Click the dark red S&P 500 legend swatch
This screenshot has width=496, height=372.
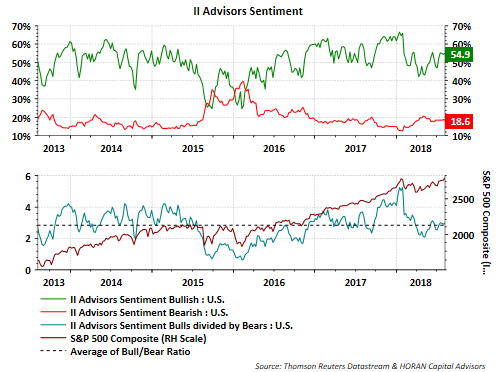point(53,338)
